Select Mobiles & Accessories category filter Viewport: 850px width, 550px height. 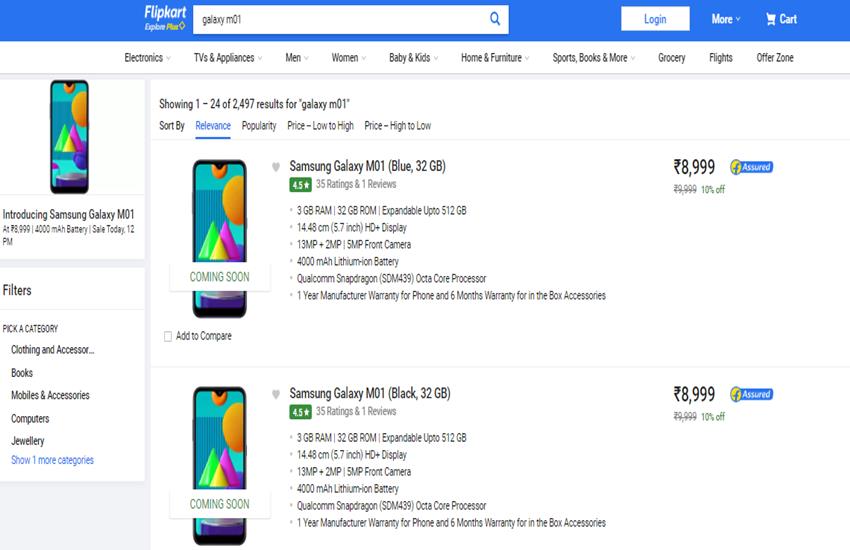(50, 396)
